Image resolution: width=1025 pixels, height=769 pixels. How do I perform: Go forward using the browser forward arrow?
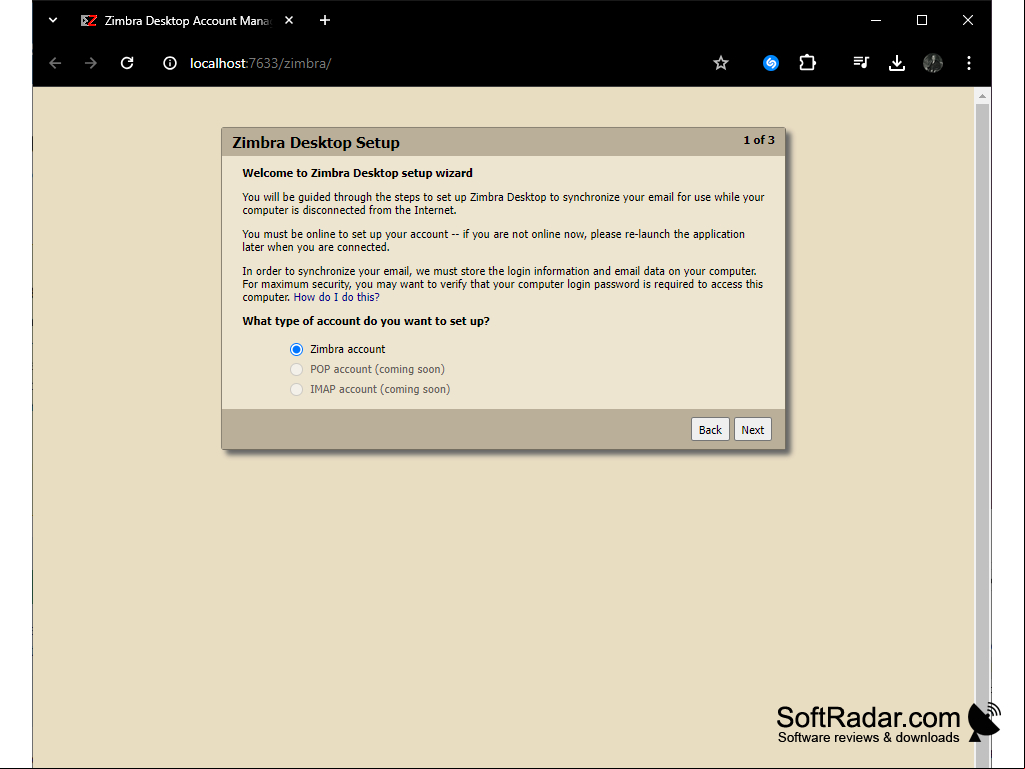point(91,63)
